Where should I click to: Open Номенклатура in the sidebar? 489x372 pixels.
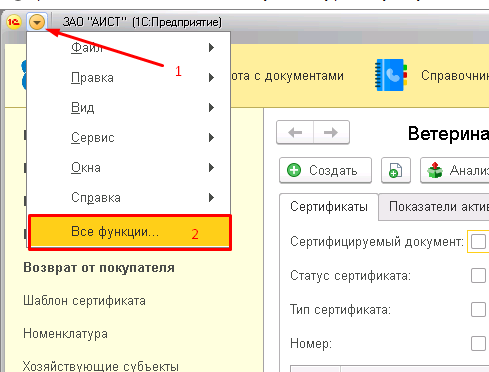(65, 334)
